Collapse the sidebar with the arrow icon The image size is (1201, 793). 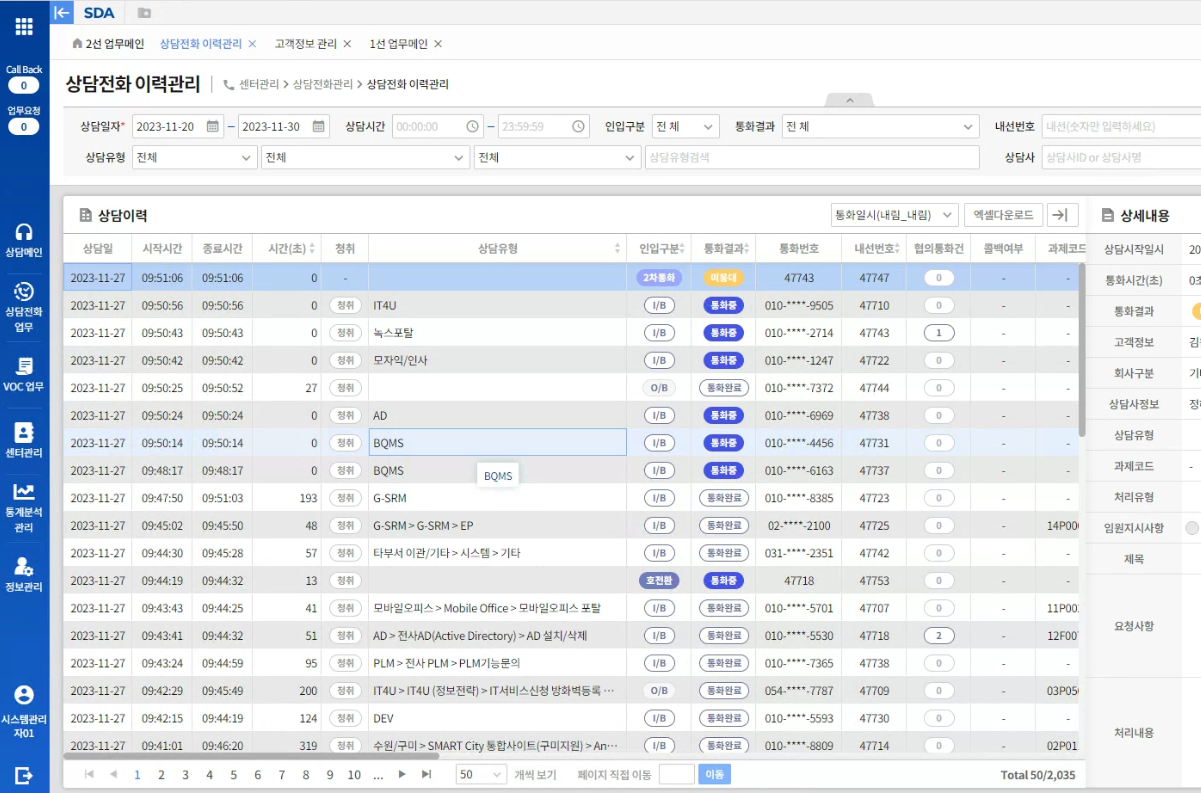click(x=62, y=12)
